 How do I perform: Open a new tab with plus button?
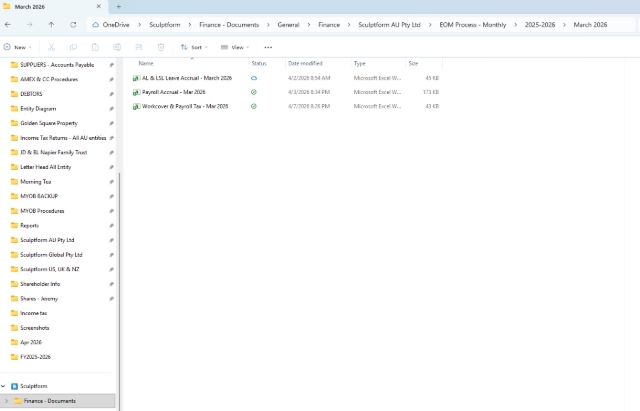(x=119, y=7)
